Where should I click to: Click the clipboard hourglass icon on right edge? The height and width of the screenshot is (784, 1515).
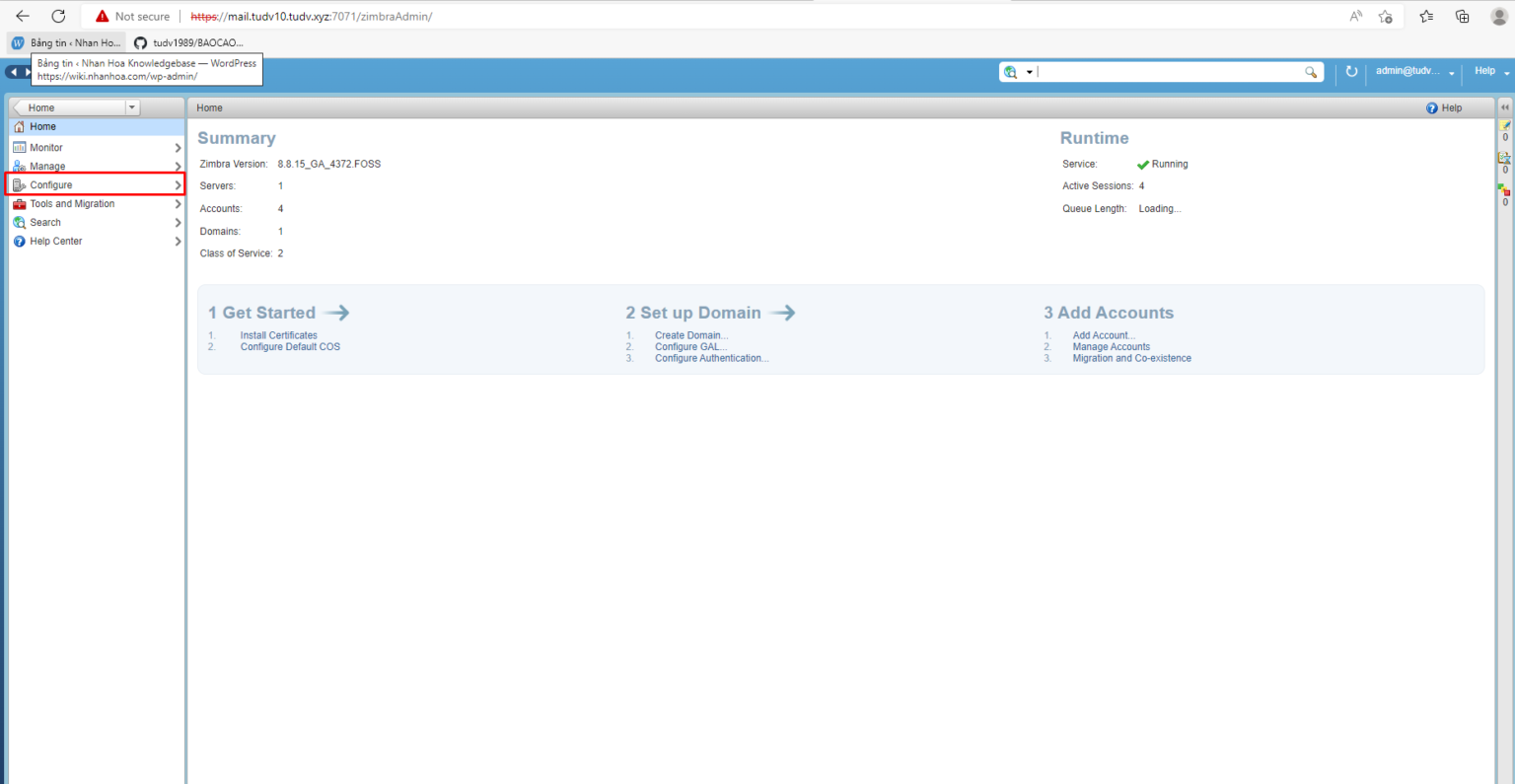(1504, 158)
